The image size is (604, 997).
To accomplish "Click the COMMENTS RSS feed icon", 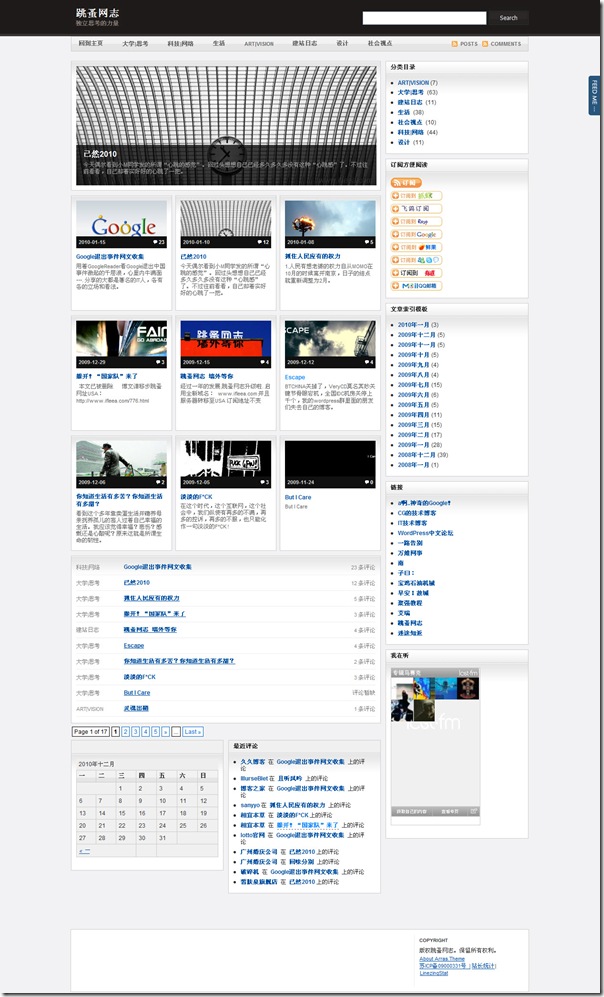I will tap(485, 44).
